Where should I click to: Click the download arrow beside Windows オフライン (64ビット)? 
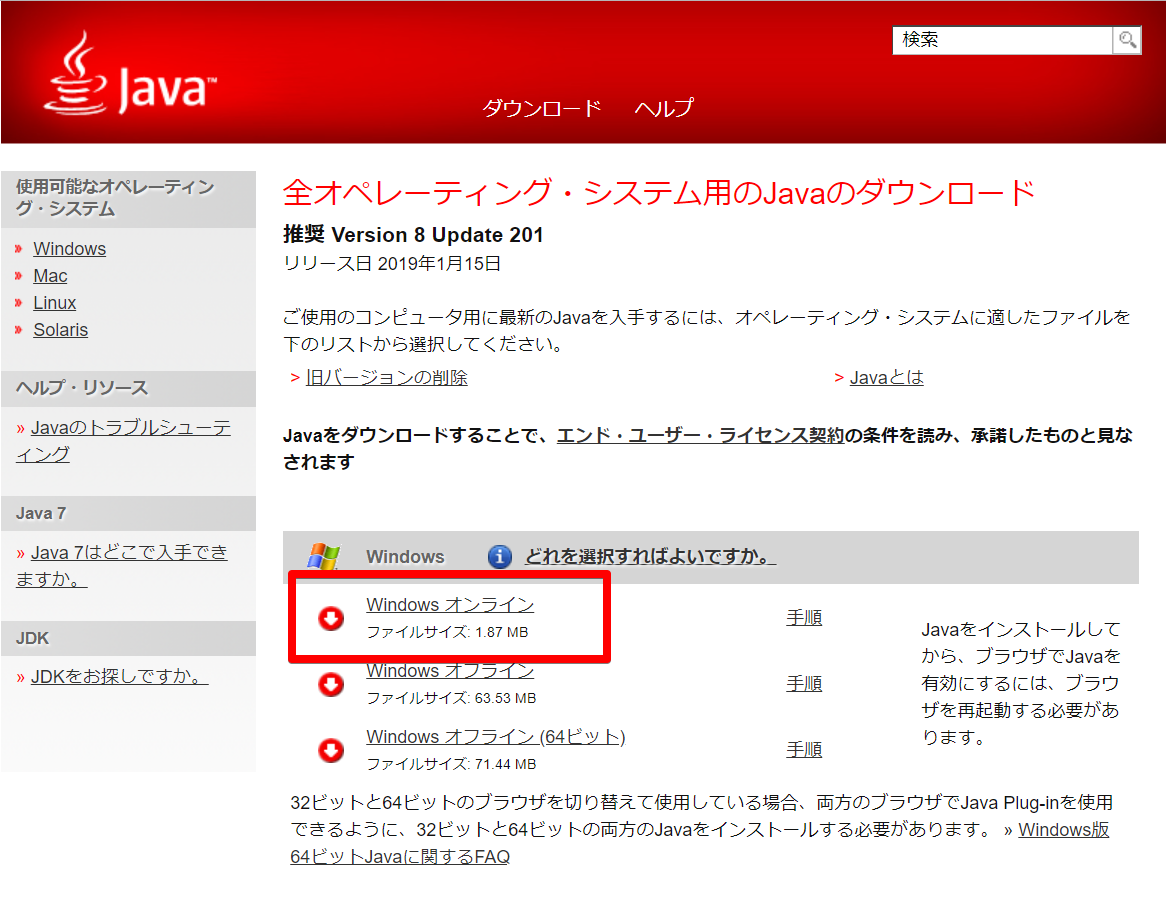[331, 749]
